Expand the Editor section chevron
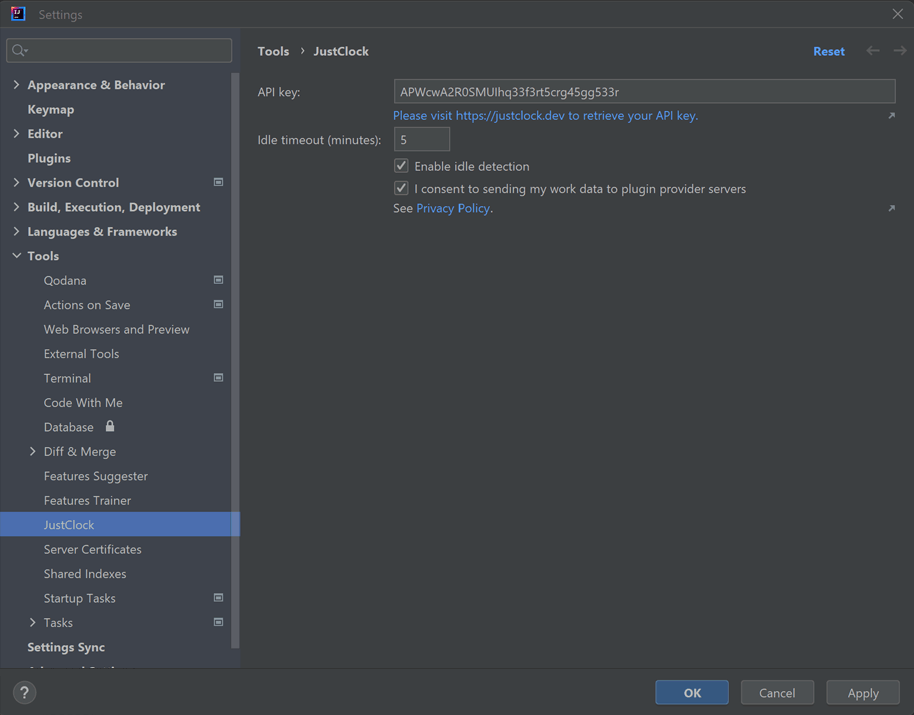Screen dimensions: 914x715 click(16, 133)
